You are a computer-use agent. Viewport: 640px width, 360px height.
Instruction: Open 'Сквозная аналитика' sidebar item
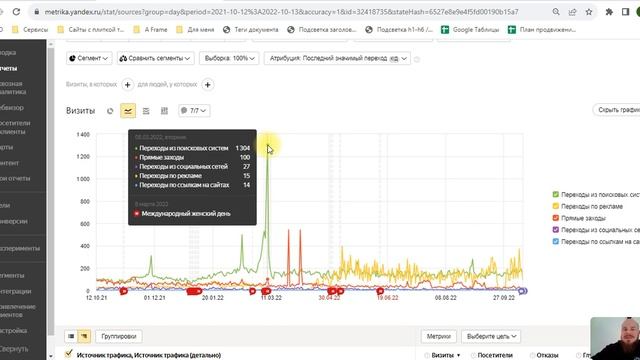pos(13,88)
